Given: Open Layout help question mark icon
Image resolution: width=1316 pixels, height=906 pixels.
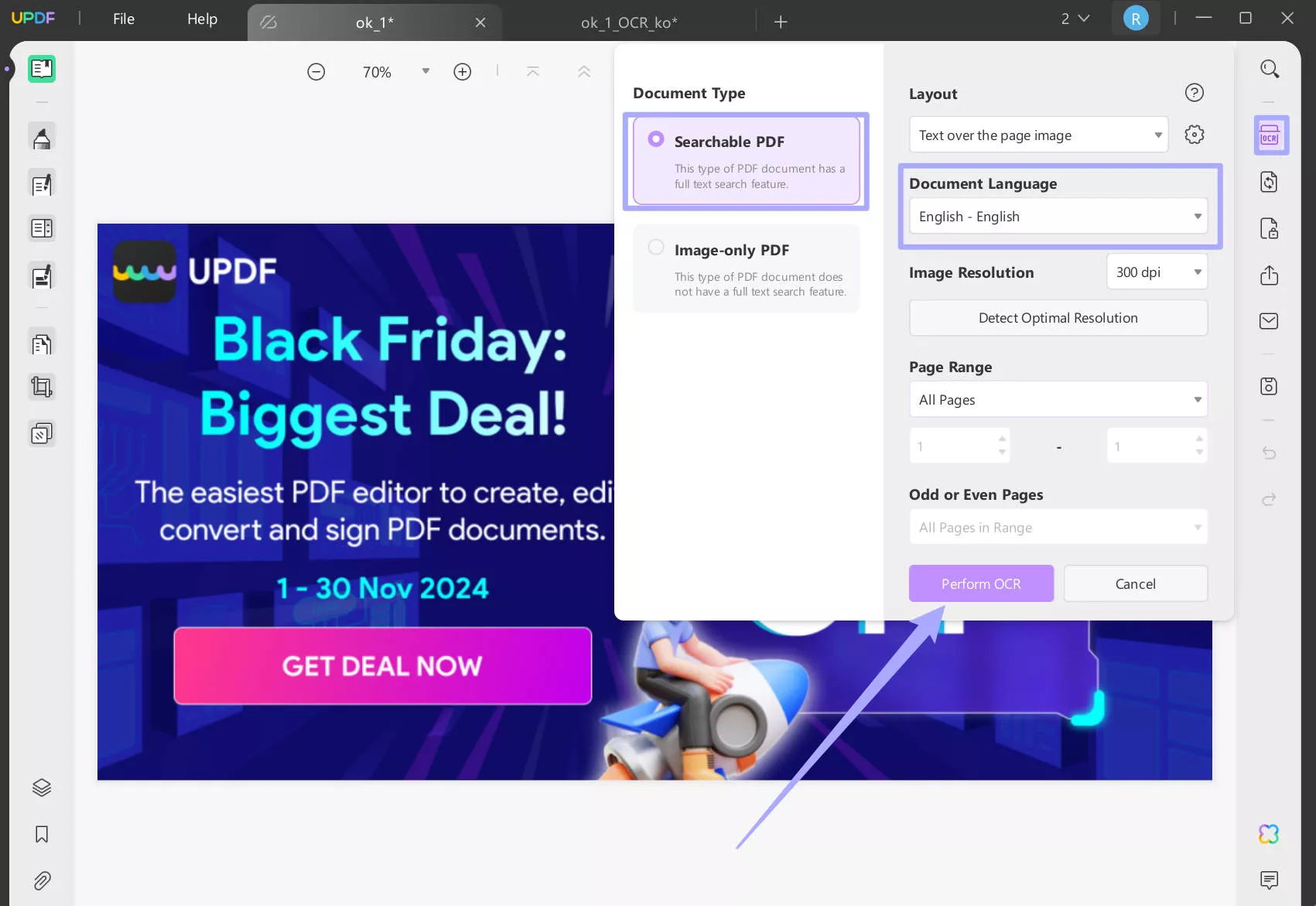Looking at the screenshot, I should (x=1195, y=93).
